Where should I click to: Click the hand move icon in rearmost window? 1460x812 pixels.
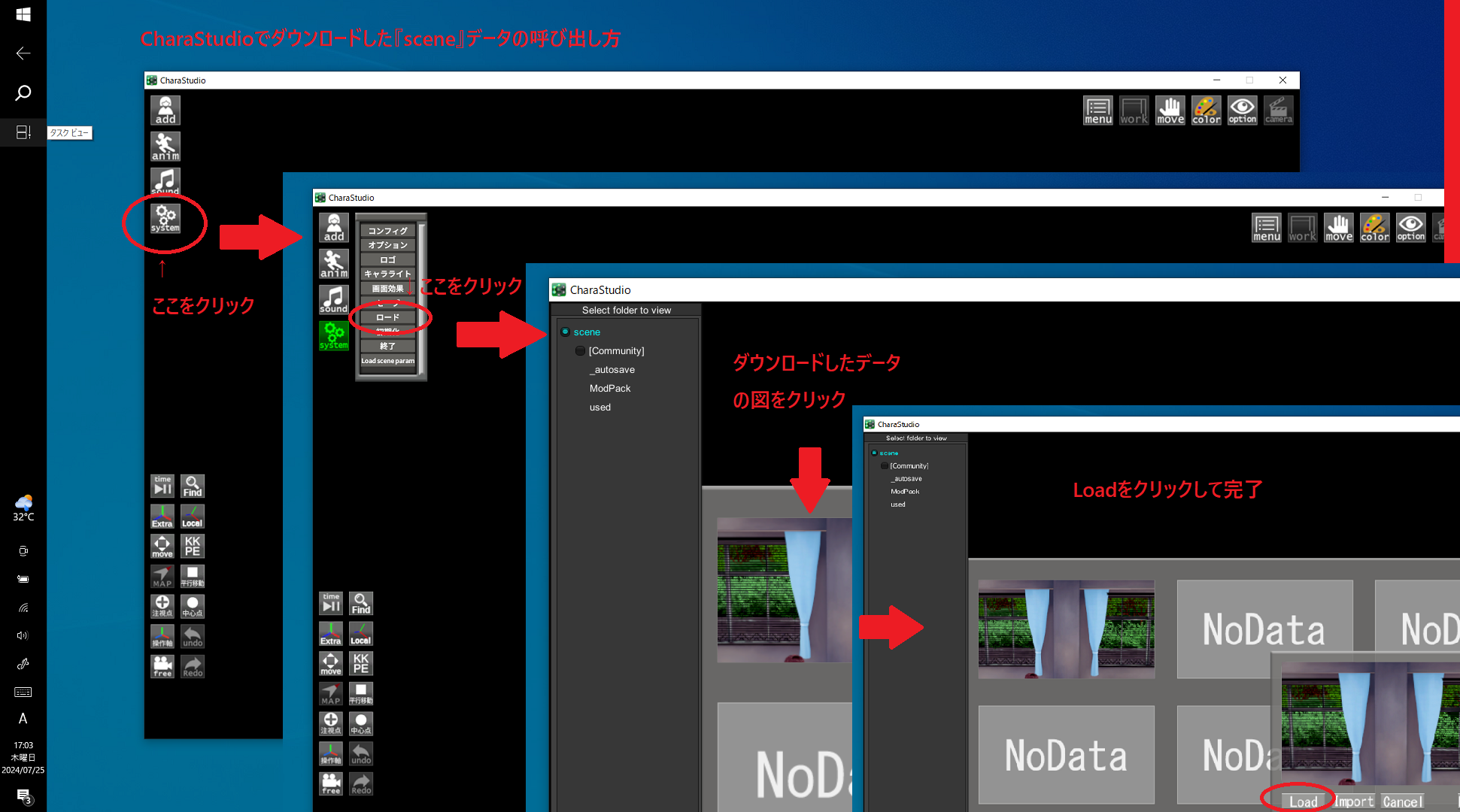(x=1170, y=111)
